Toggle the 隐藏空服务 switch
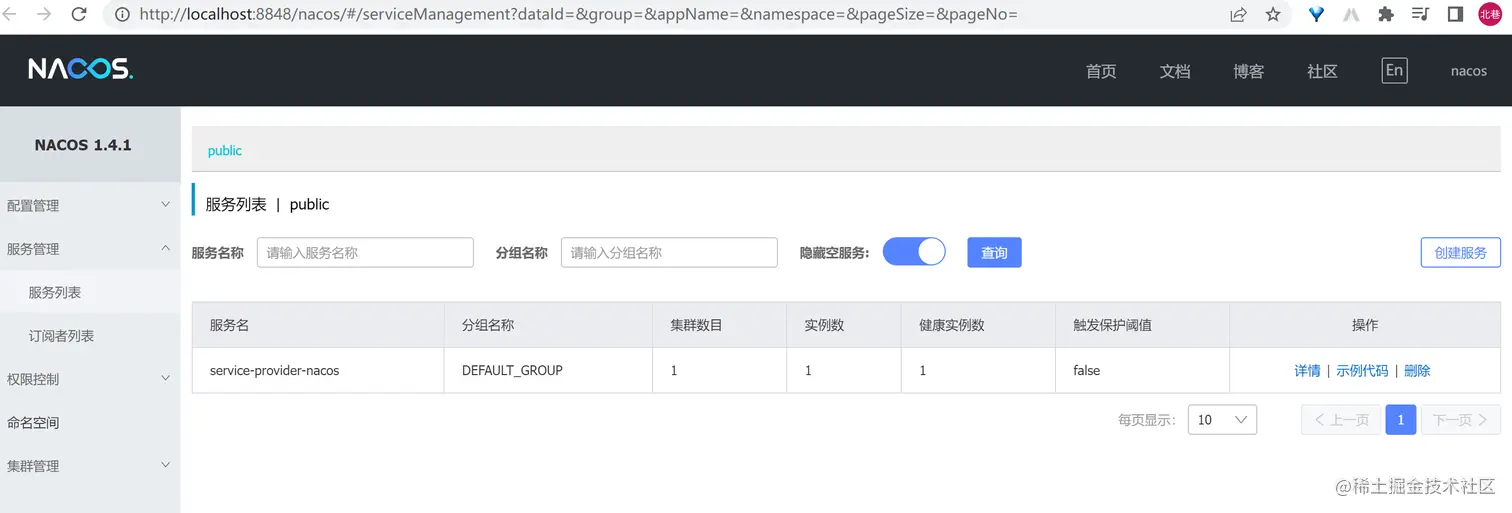Viewport: 1512px width, 513px height. (914, 252)
